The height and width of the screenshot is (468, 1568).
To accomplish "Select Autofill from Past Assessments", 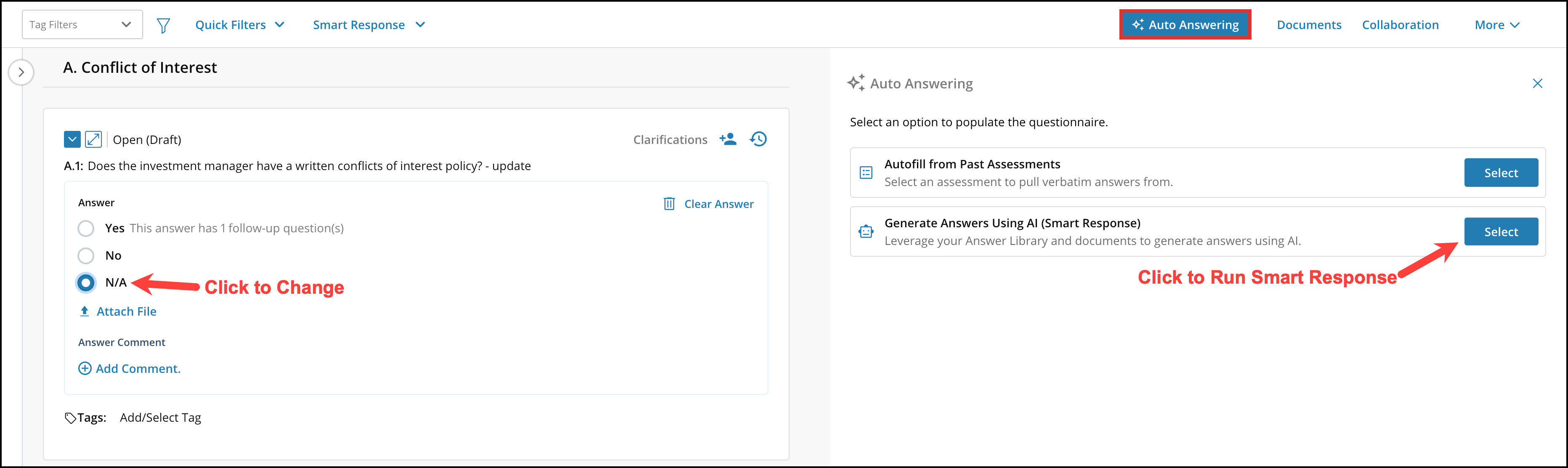I will coord(1501,173).
